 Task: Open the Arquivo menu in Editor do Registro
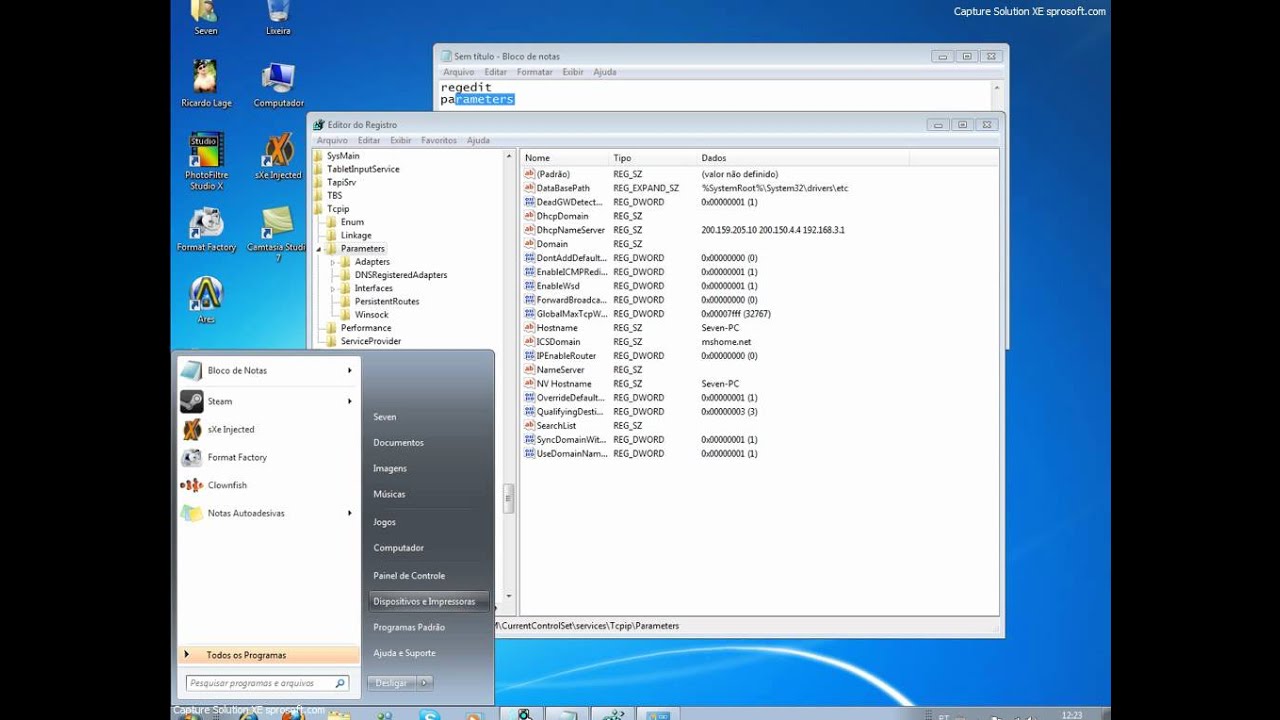332,141
